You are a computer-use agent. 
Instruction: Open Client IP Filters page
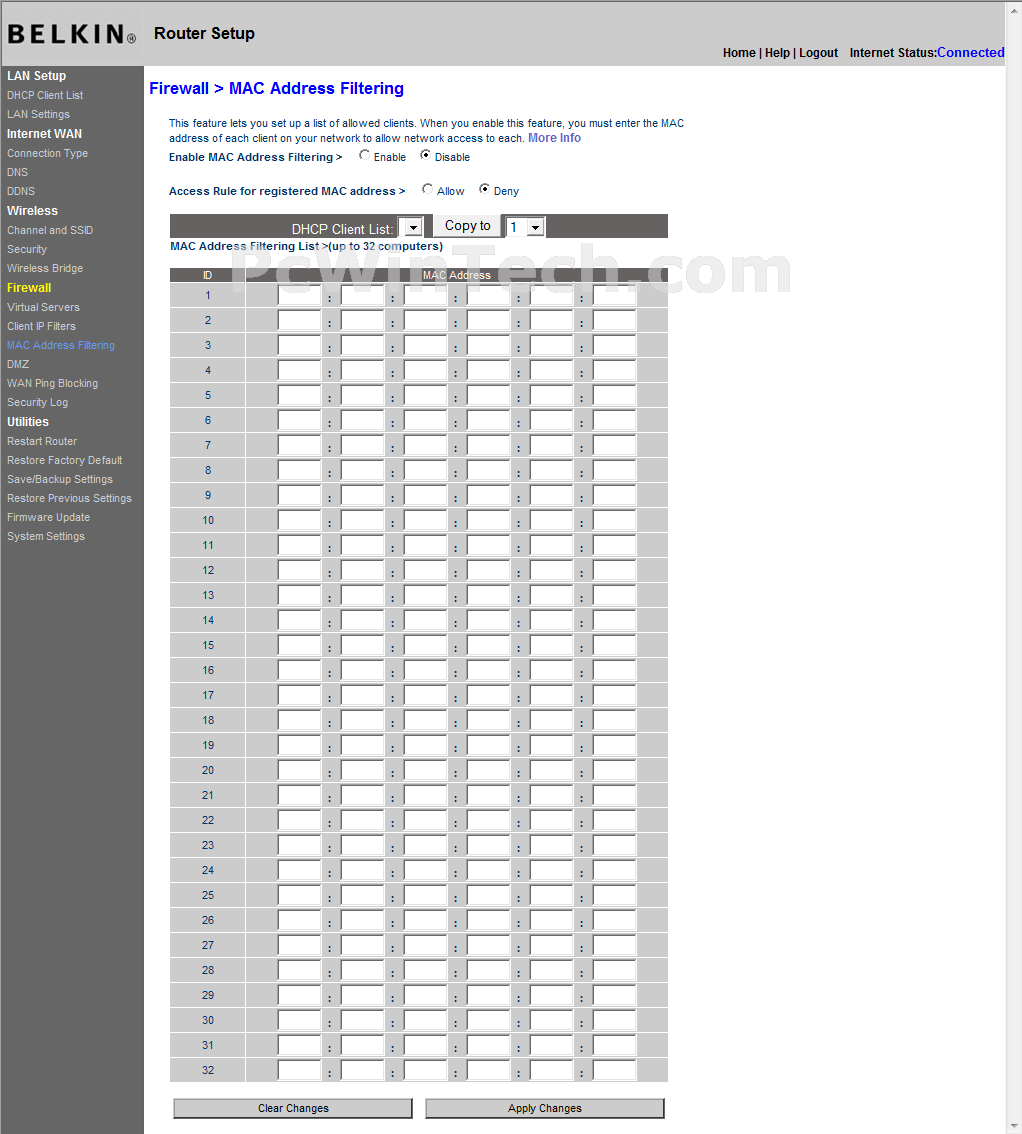coord(41,326)
